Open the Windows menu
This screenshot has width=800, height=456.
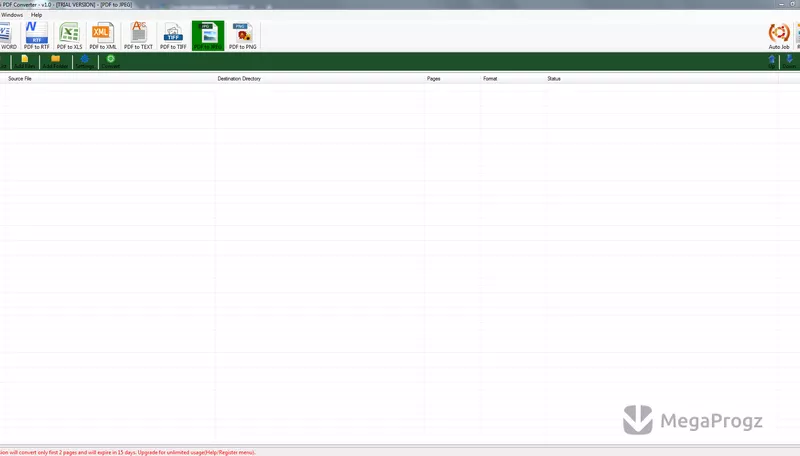click(11, 15)
